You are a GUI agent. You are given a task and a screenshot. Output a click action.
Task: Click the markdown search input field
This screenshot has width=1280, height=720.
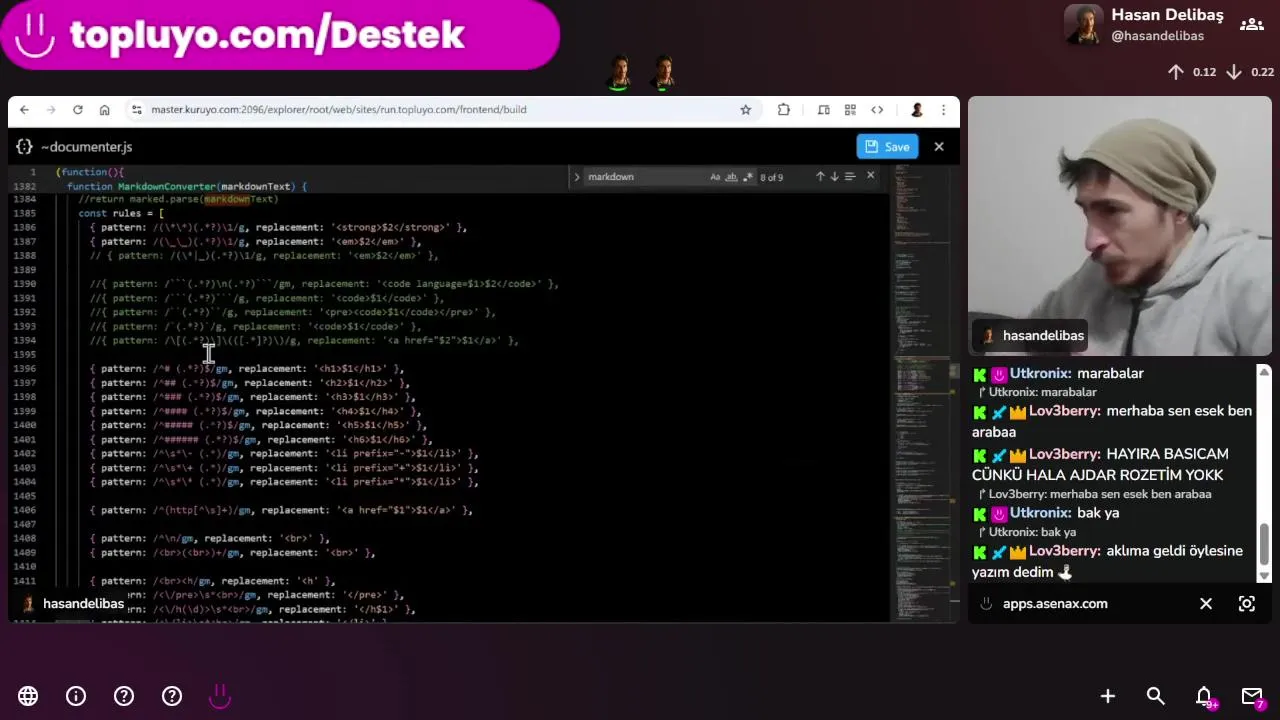coord(645,177)
